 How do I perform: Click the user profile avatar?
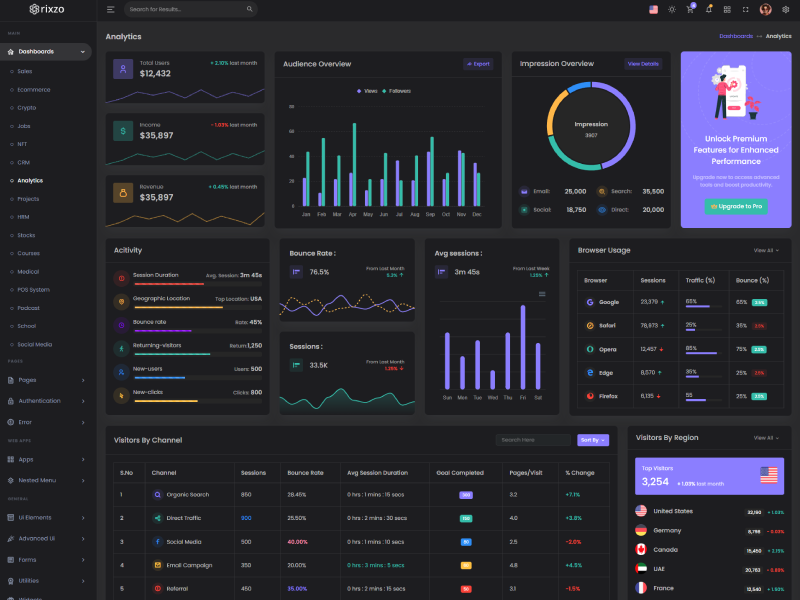coord(765,9)
